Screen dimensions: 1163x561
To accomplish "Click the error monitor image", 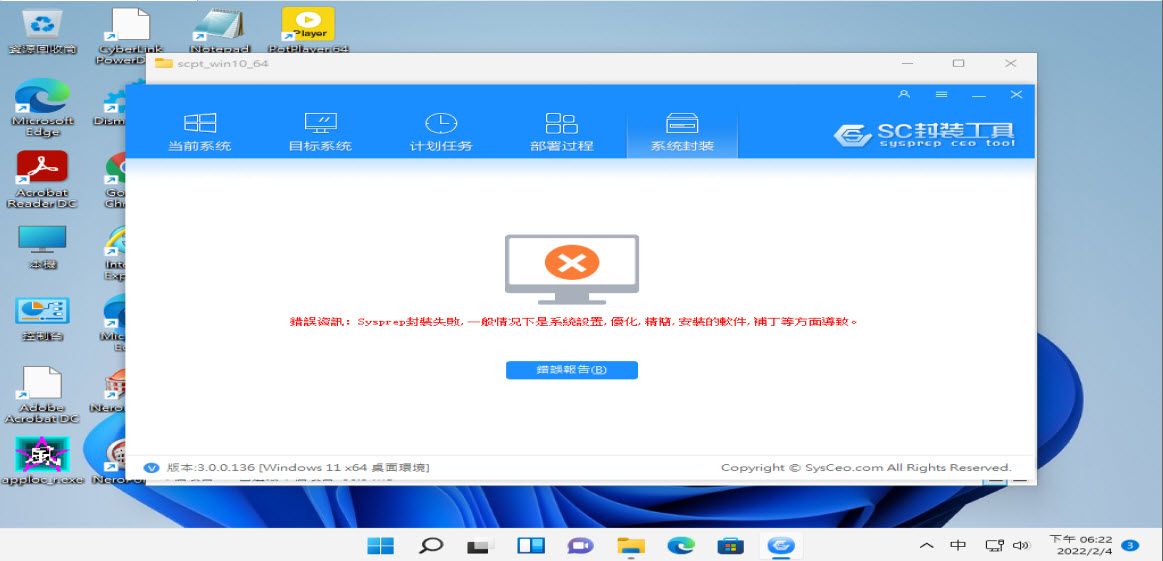I will (572, 269).
